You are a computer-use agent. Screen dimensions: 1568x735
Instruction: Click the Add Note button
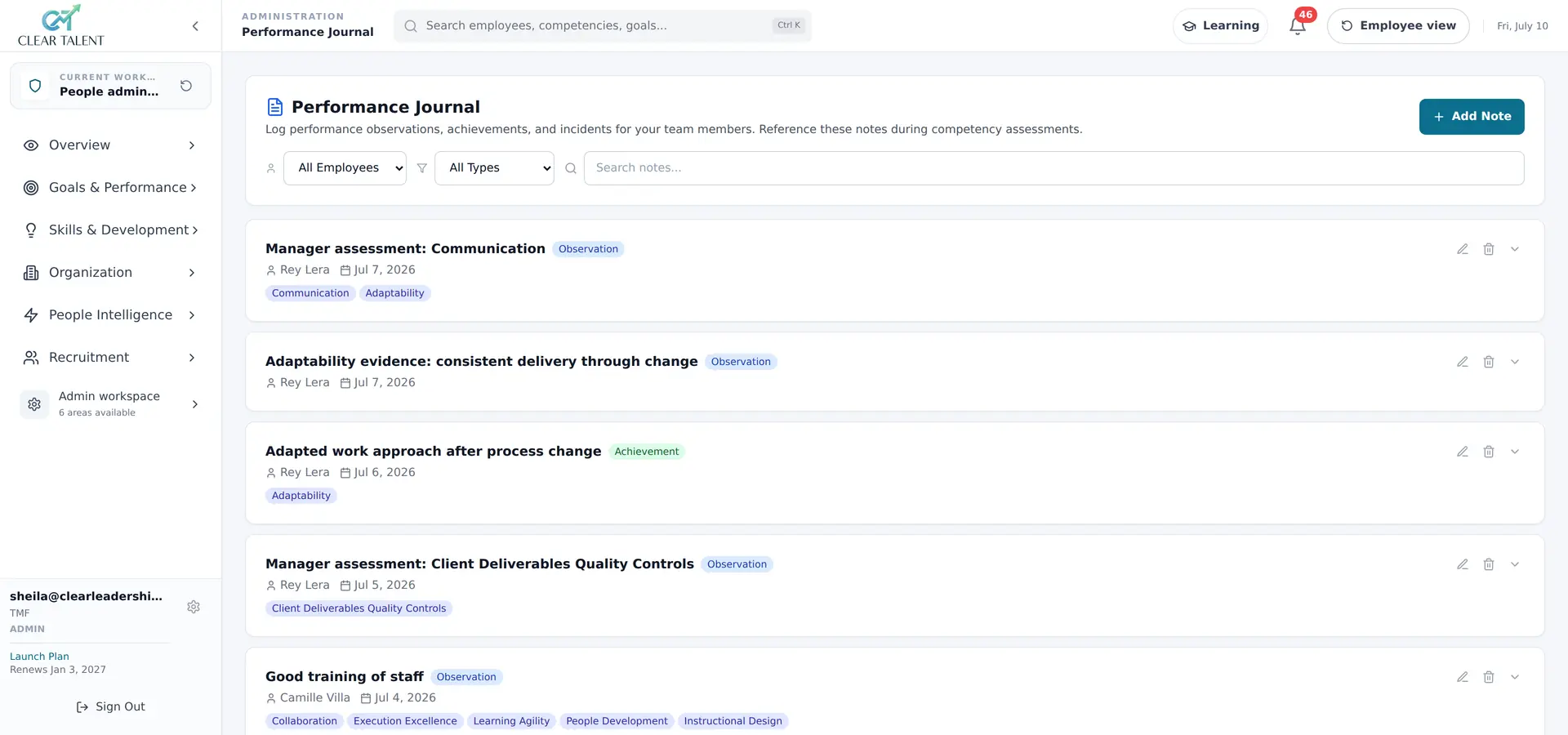[1472, 117]
